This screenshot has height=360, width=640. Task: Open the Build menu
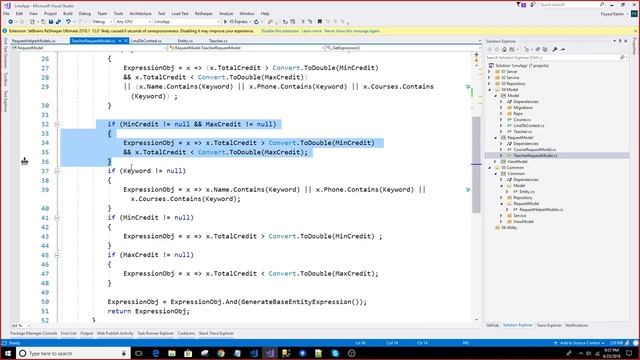[x=68, y=13]
